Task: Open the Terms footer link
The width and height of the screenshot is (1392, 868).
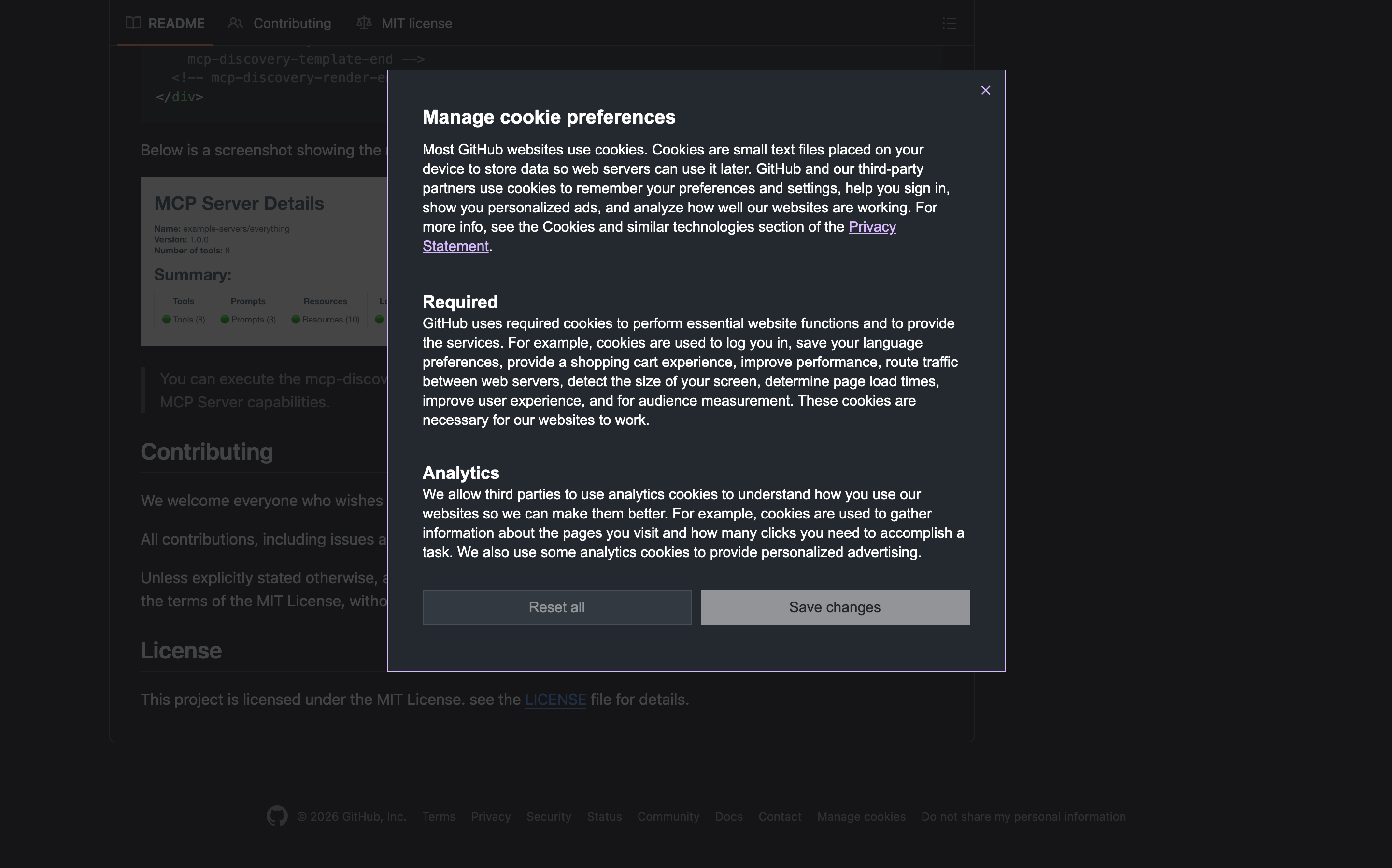Action: pos(439,816)
